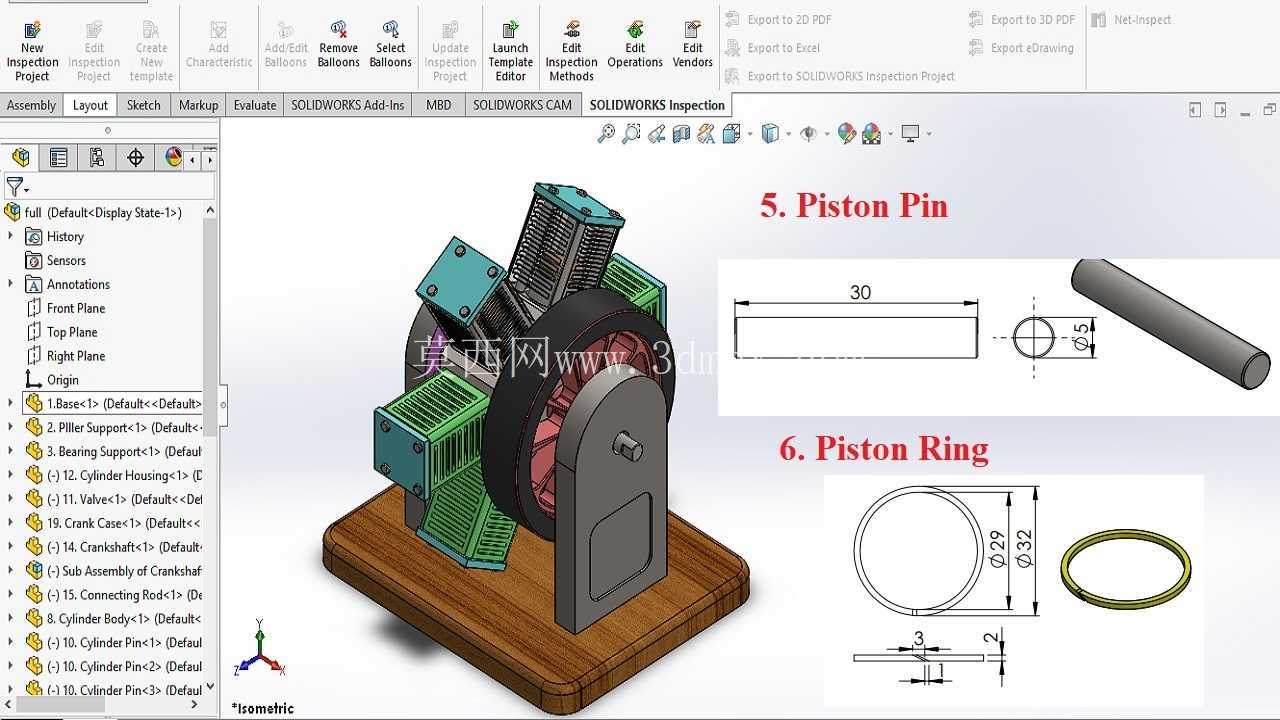This screenshot has width=1280, height=720.
Task: Switch to Markup tab
Action: coord(198,105)
